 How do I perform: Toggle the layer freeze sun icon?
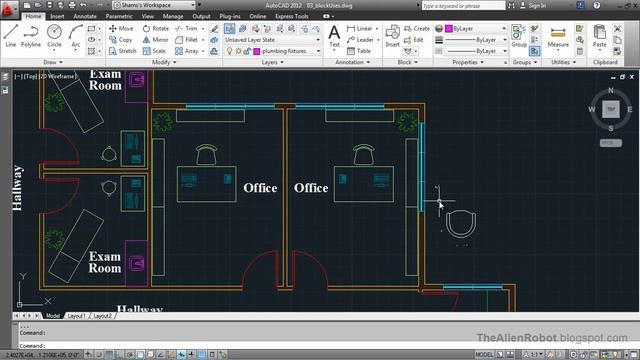239,51
